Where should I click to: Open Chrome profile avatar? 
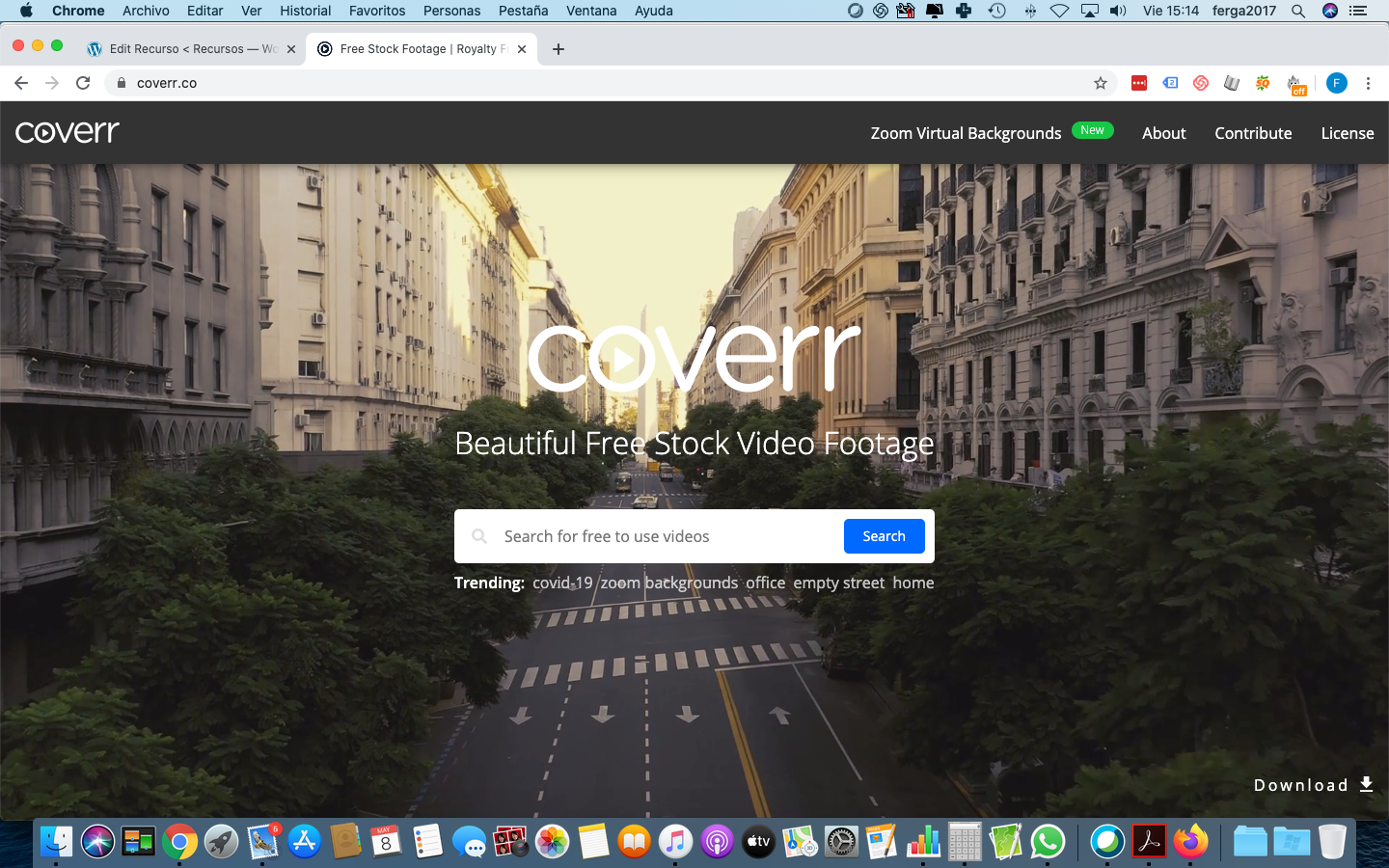1336,83
